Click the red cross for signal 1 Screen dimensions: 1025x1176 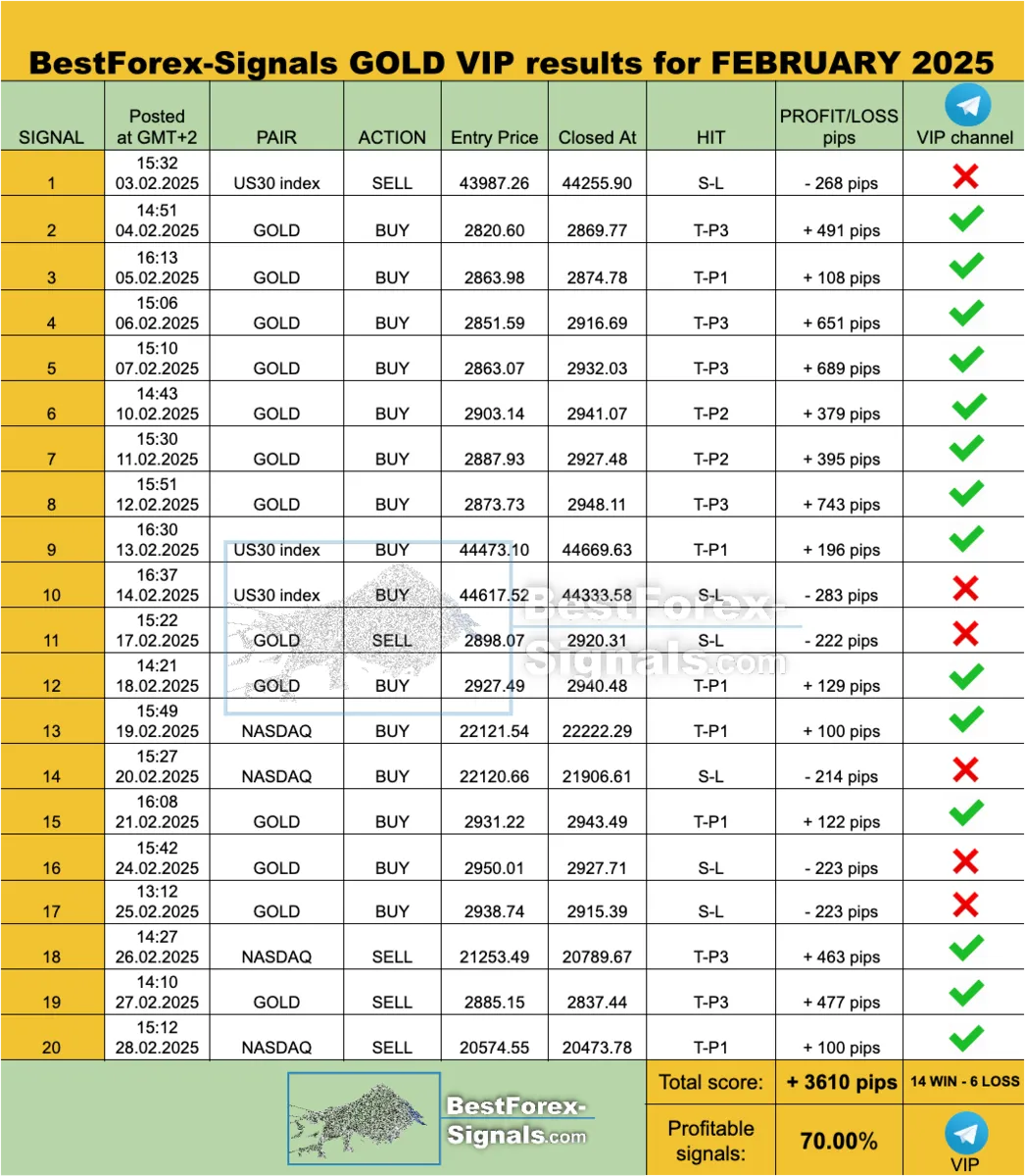[x=965, y=175]
